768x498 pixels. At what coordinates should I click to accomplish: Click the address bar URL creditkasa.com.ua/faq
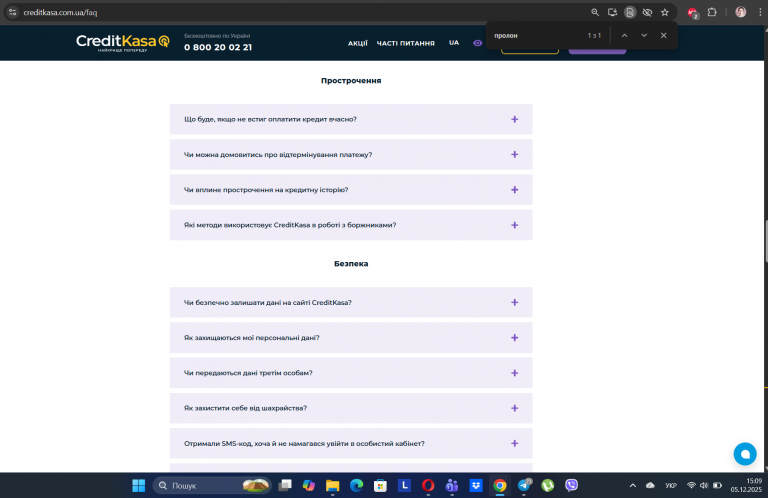pos(60,12)
